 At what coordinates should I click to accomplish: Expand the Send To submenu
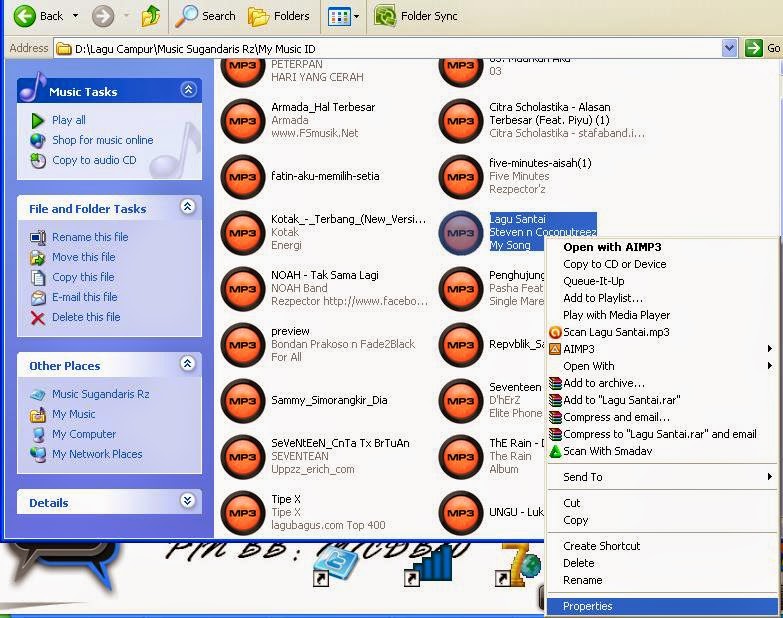pos(662,477)
